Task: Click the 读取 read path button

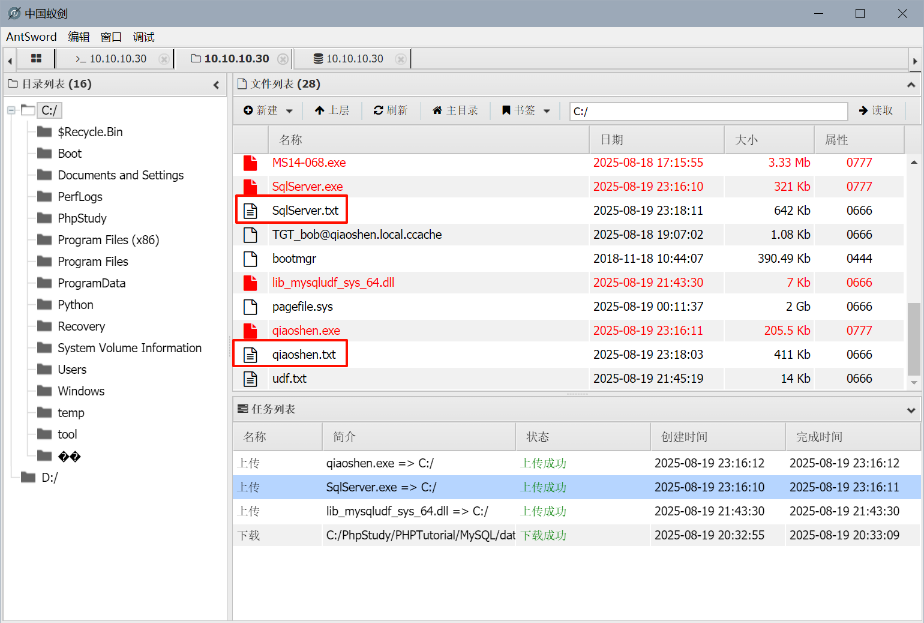Action: 876,111
